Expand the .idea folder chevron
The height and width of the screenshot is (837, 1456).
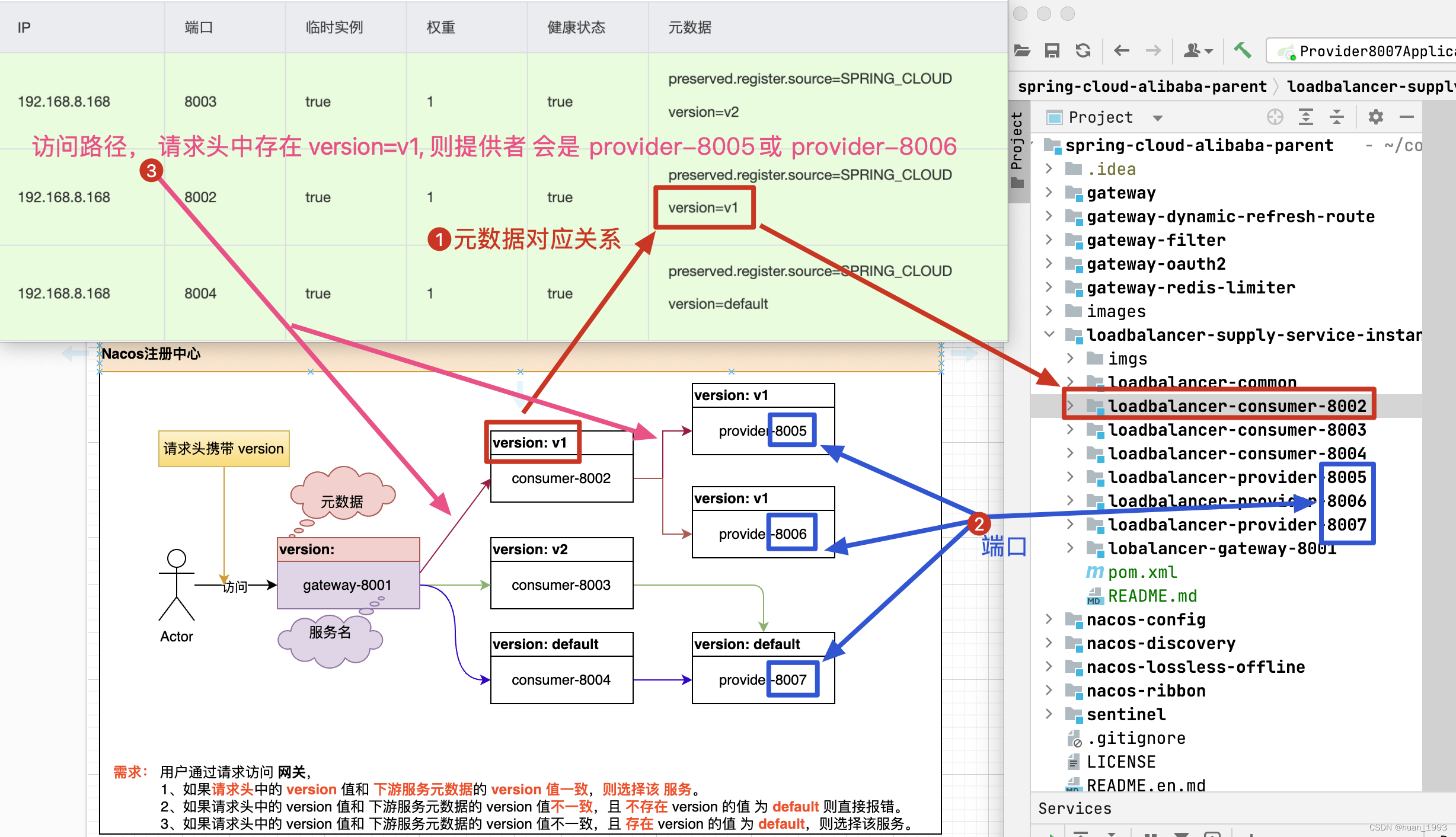[x=1049, y=169]
